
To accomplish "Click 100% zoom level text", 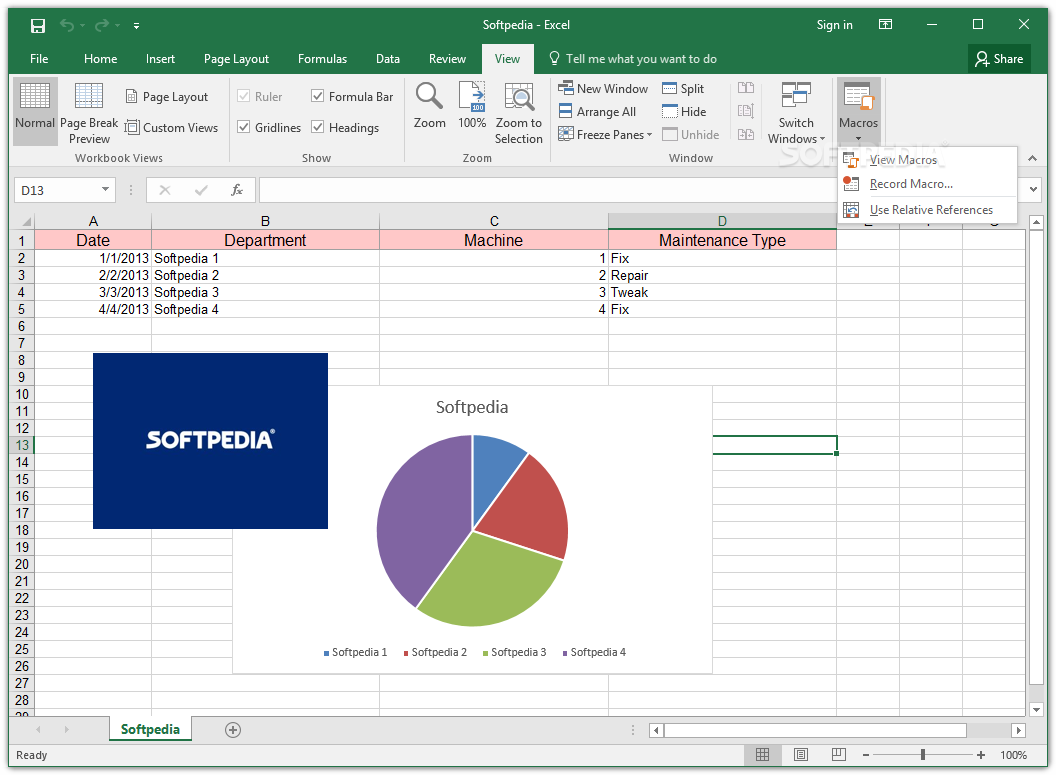I will click(1013, 755).
